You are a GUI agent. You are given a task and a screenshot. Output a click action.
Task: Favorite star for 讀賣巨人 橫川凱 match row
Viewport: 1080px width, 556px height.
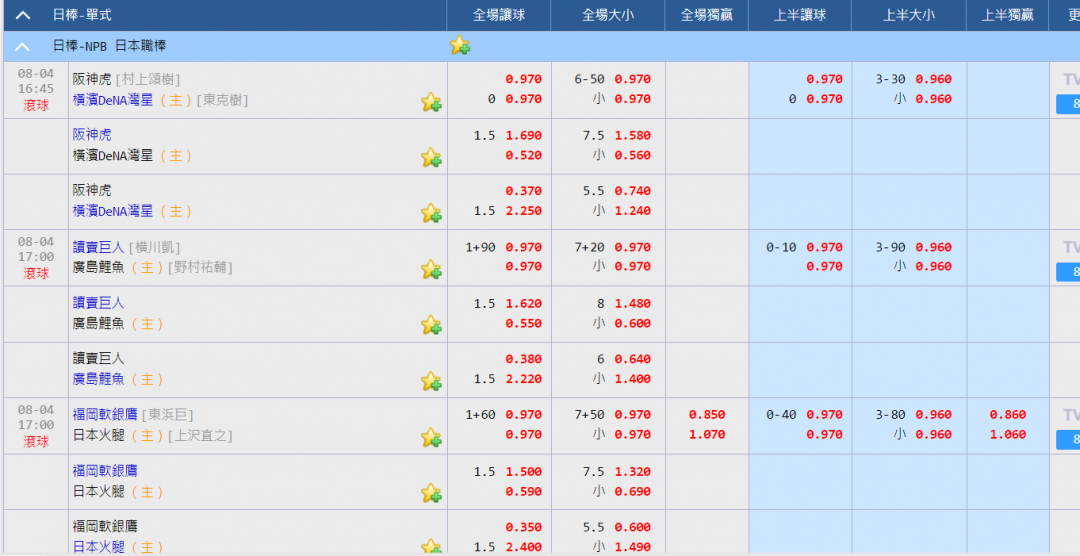[x=431, y=269]
